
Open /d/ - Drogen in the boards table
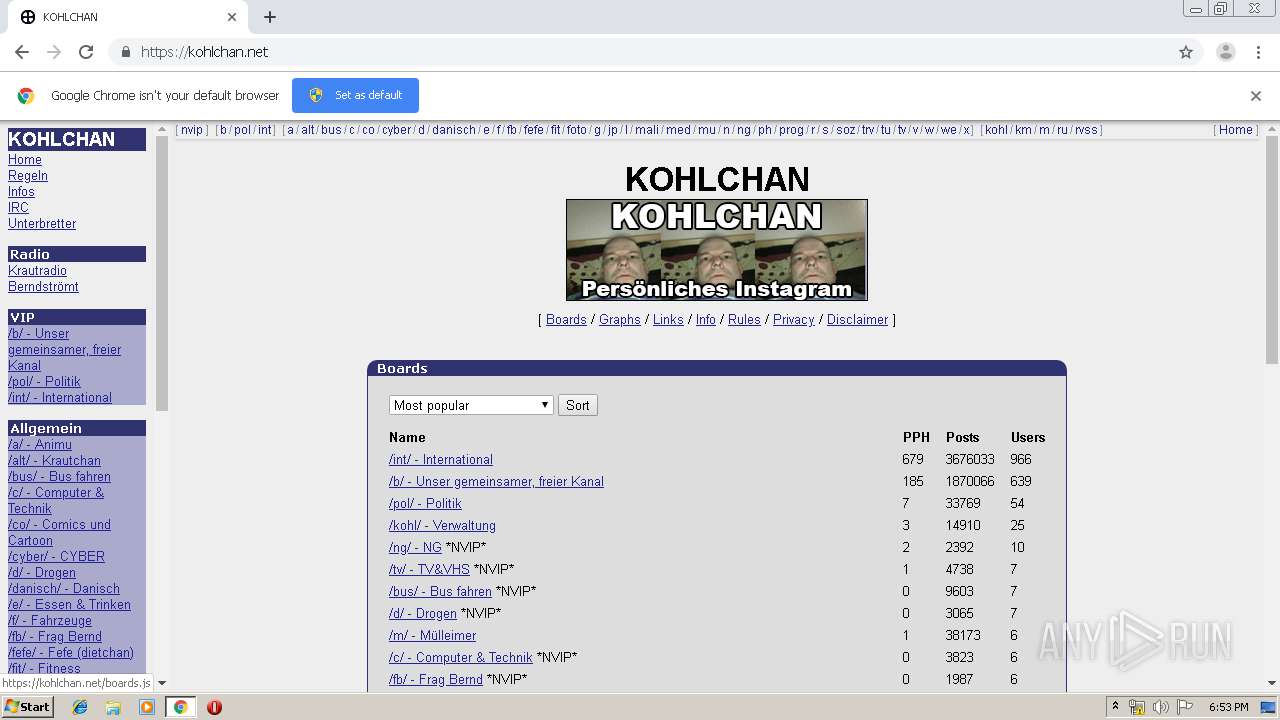click(423, 614)
